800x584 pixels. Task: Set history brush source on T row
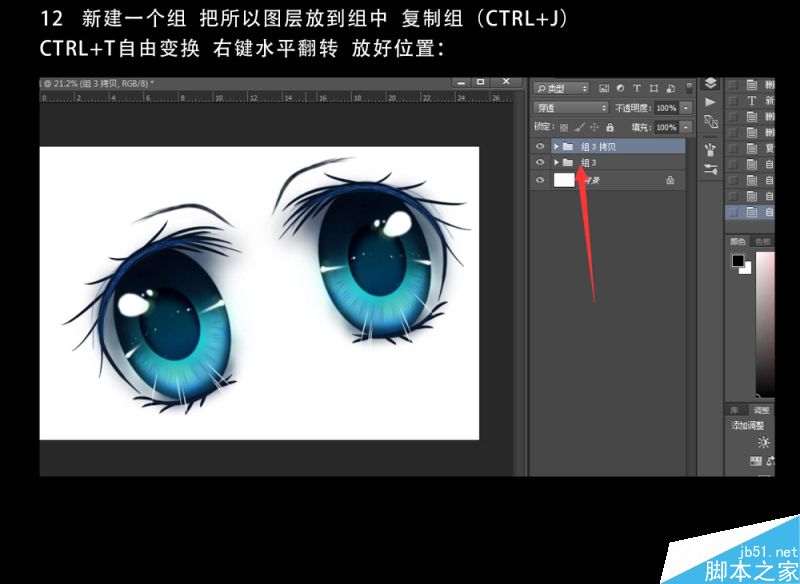tap(733, 101)
